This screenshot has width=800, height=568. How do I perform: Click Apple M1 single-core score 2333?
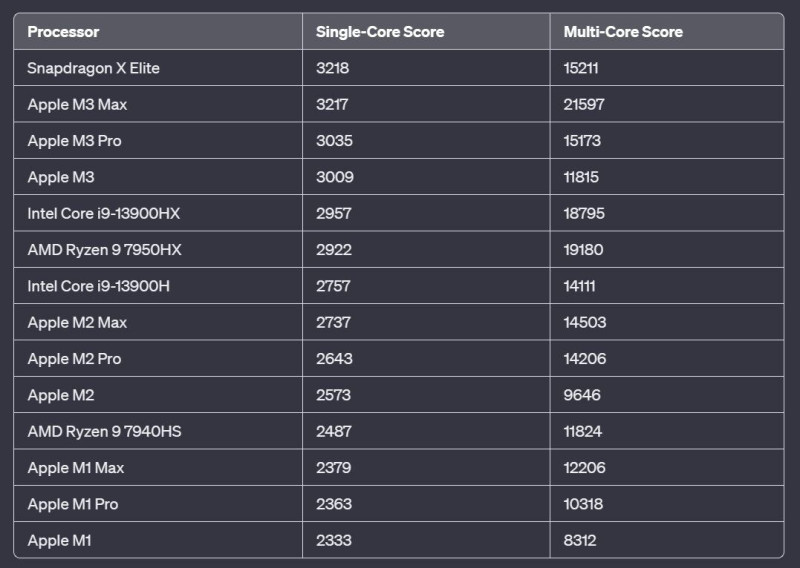tap(334, 540)
